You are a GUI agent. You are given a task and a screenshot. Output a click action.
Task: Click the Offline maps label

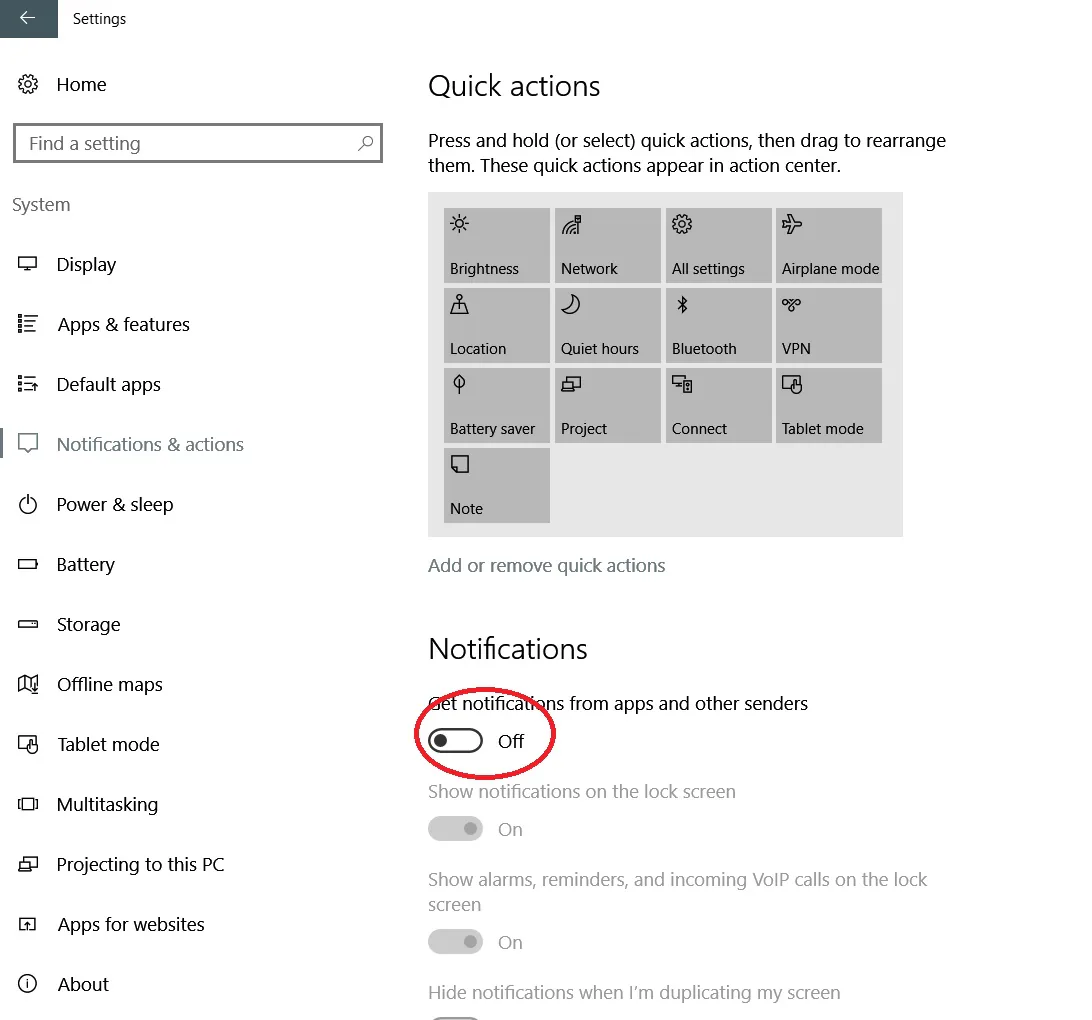point(109,684)
